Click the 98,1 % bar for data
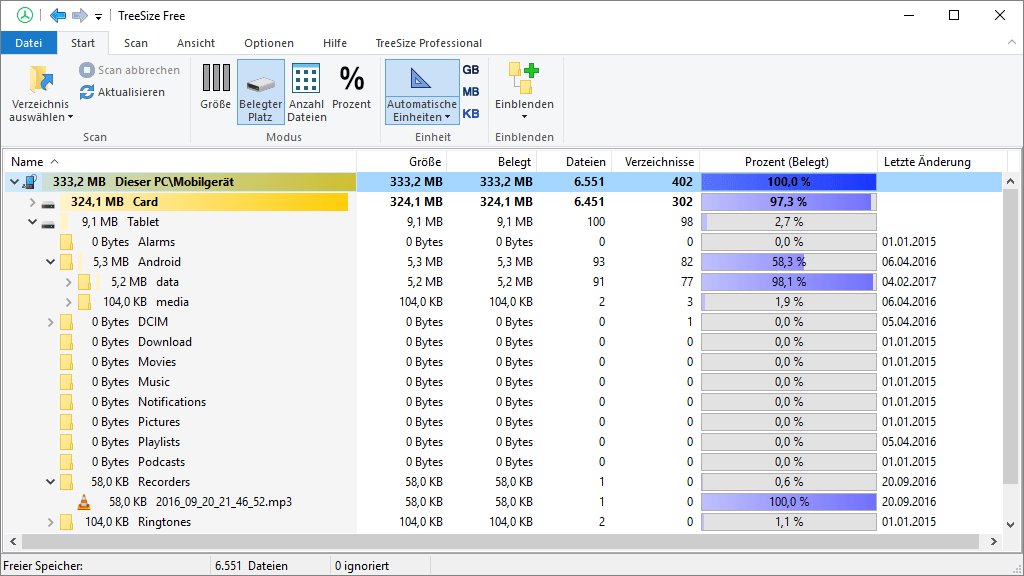 pos(788,282)
